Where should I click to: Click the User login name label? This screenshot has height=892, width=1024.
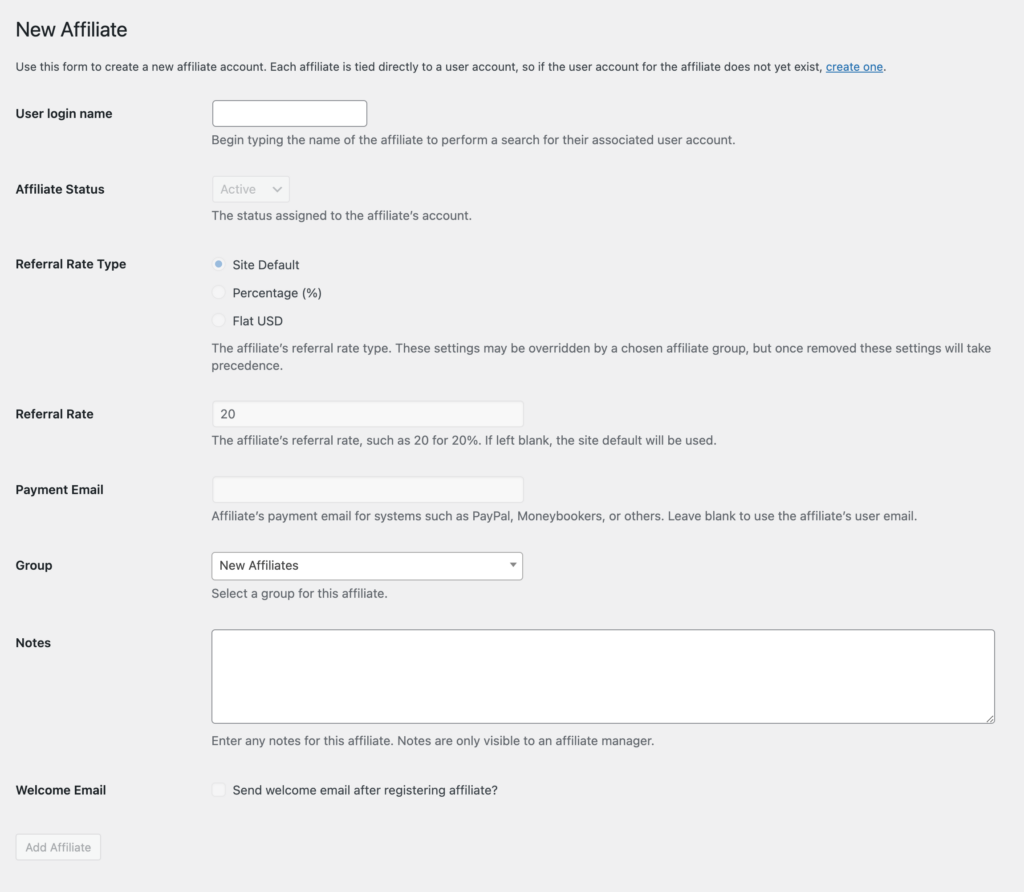point(64,114)
